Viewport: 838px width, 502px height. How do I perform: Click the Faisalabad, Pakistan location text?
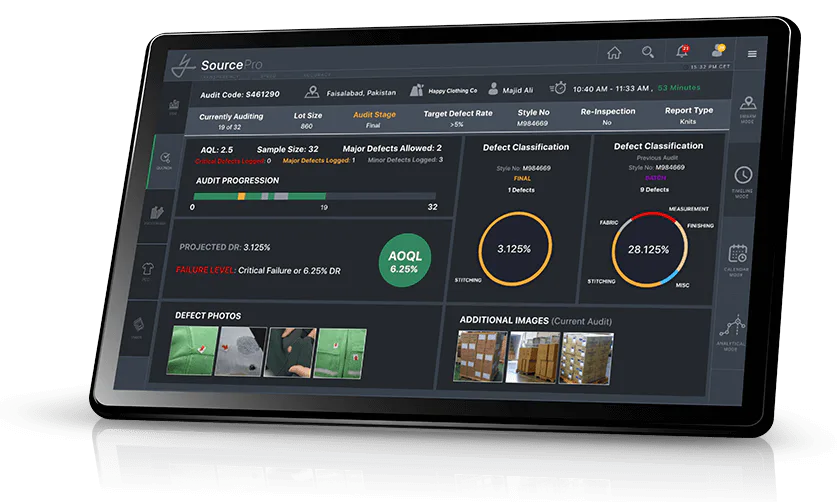[361, 92]
